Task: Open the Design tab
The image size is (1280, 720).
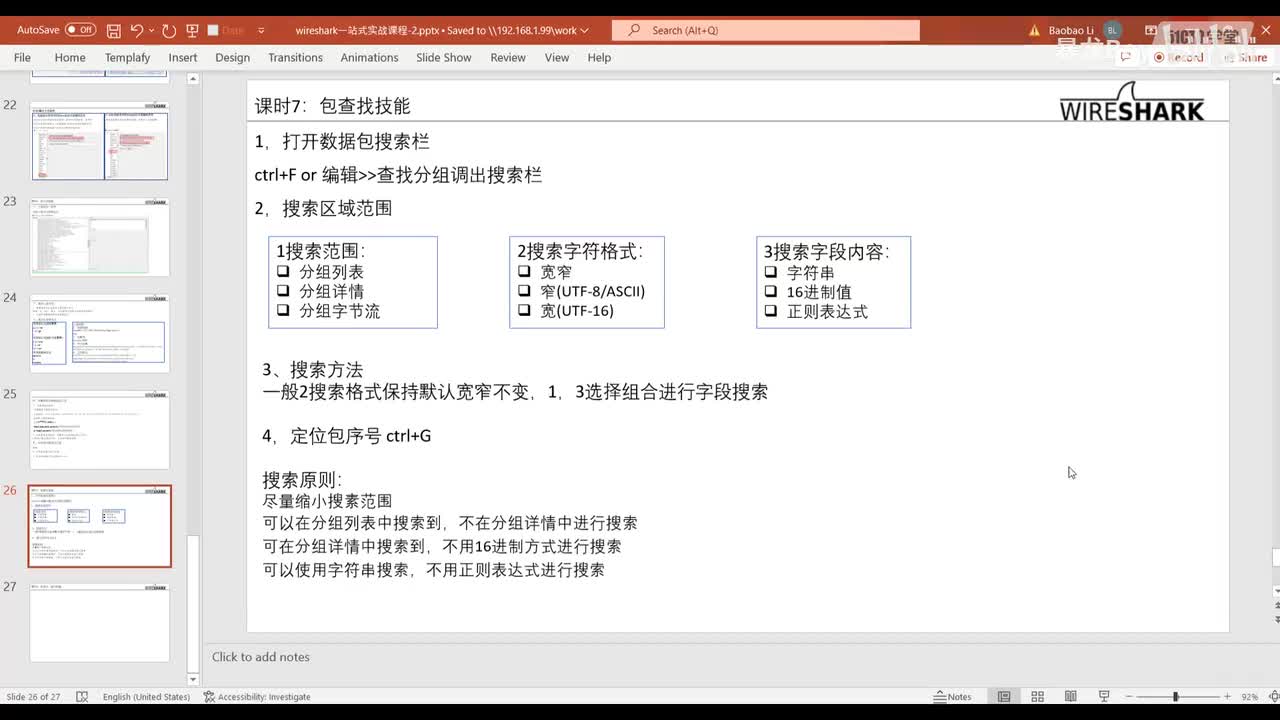Action: pyautogui.click(x=232, y=58)
